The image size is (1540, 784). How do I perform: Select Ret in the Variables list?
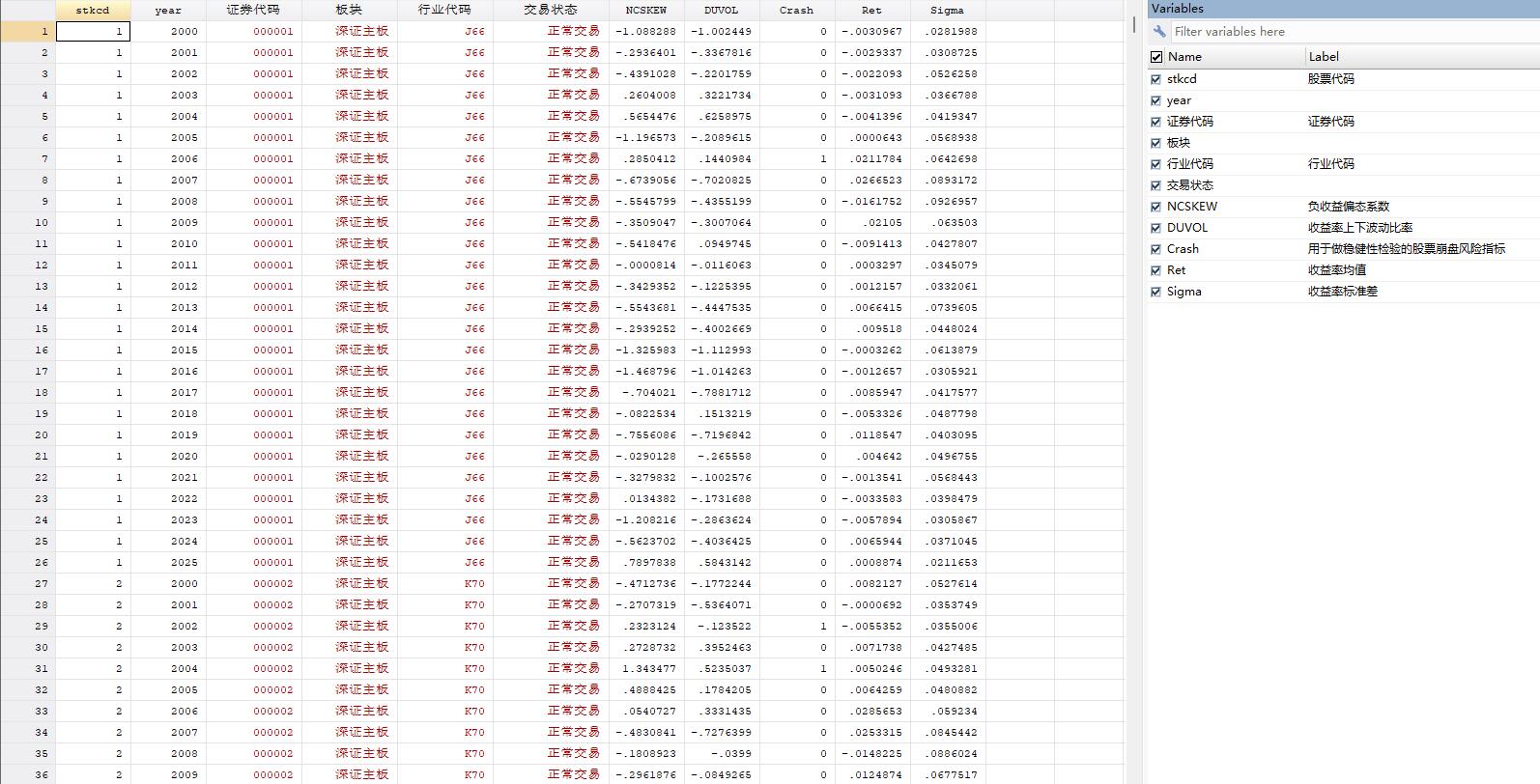coord(1176,270)
